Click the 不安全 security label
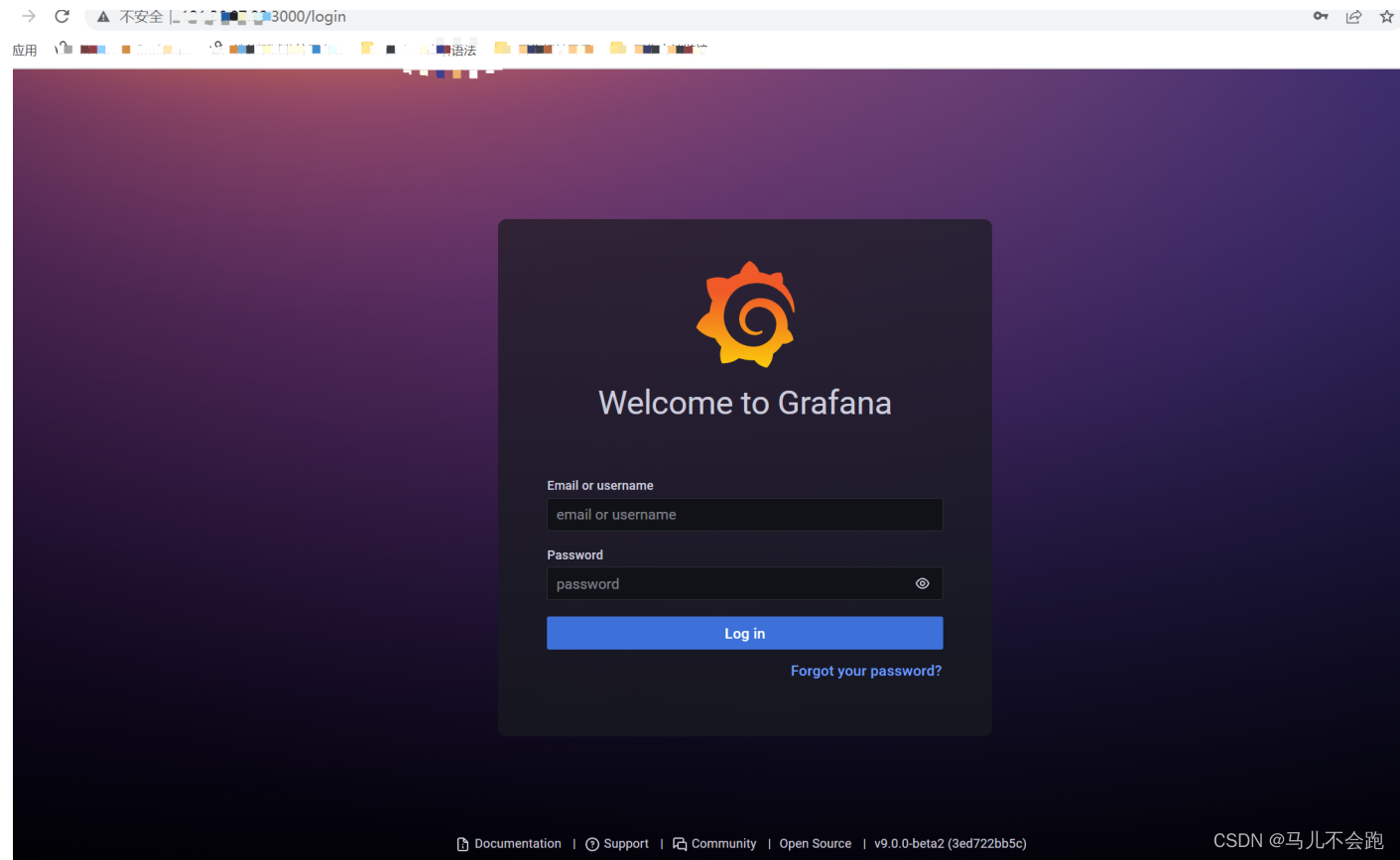Image resolution: width=1400 pixels, height=860 pixels. pyautogui.click(x=141, y=17)
